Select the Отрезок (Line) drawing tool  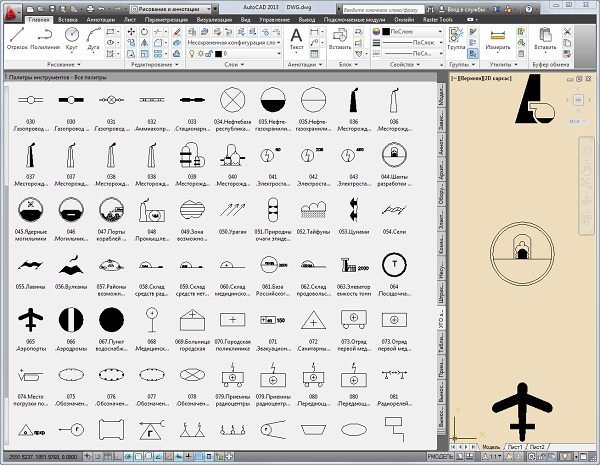tap(17, 37)
